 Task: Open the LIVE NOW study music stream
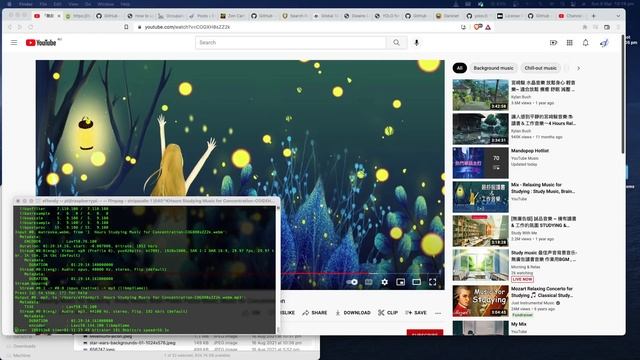click(480, 265)
